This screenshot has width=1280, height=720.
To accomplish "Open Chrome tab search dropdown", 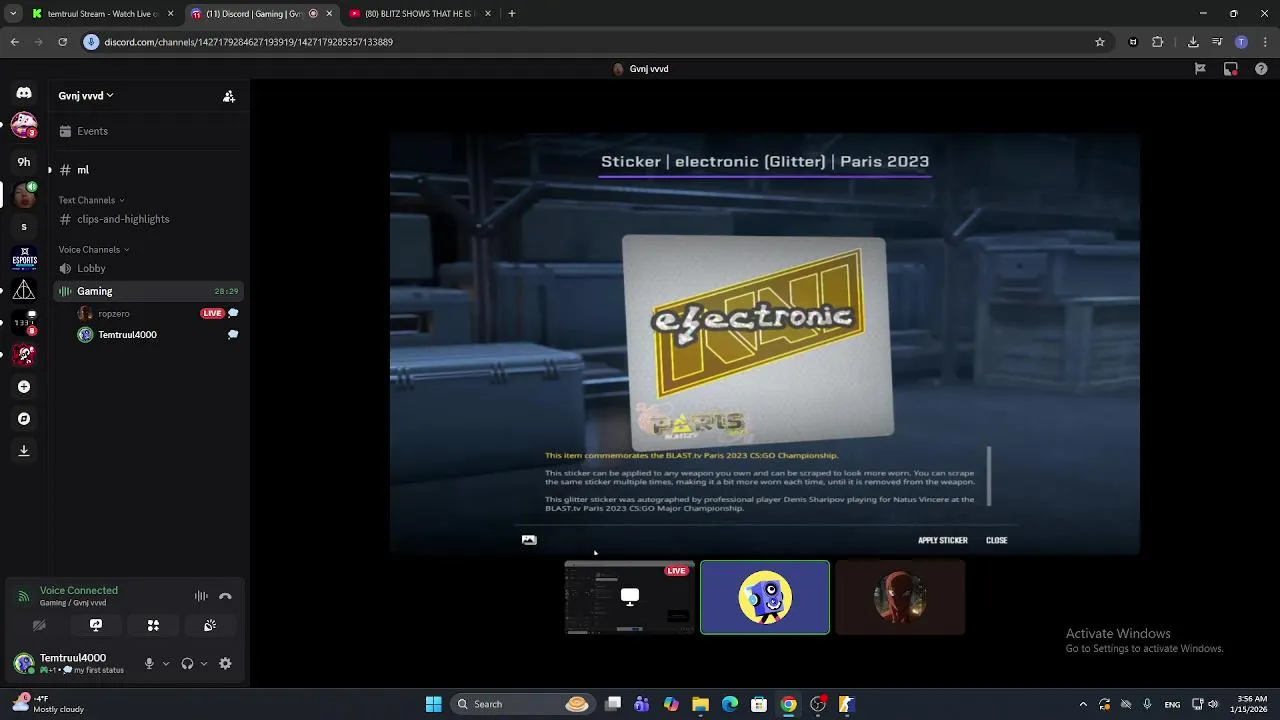I will click(12, 14).
